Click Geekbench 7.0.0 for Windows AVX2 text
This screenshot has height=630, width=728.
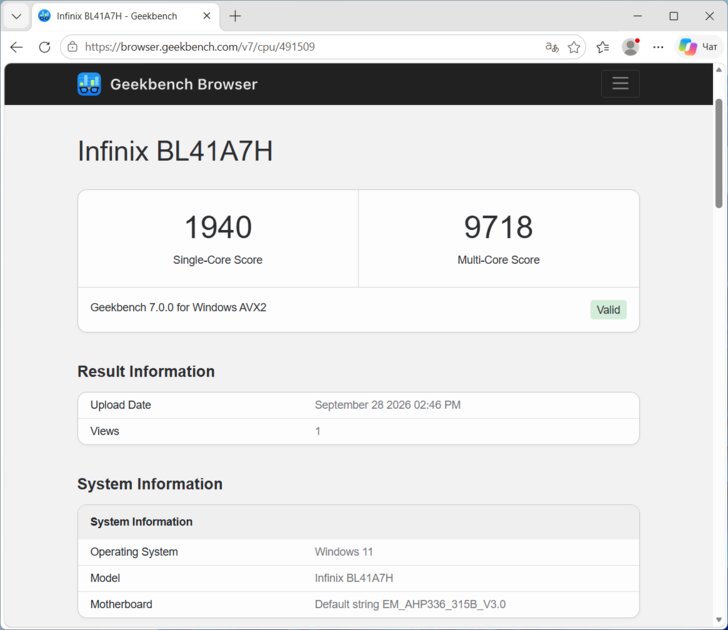tap(178, 307)
